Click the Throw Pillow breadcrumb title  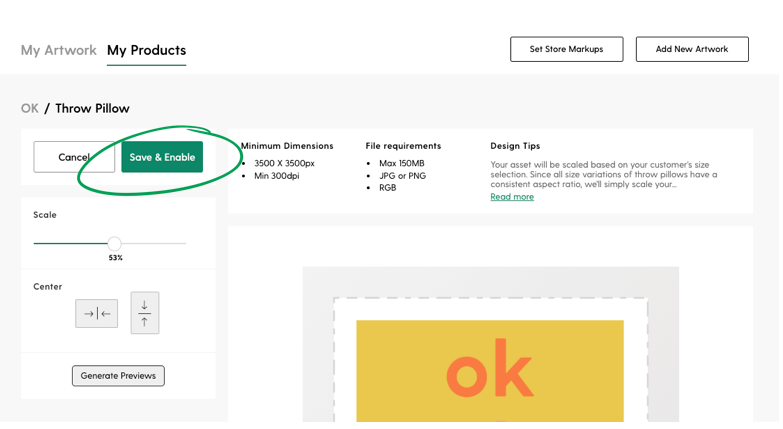pos(92,108)
